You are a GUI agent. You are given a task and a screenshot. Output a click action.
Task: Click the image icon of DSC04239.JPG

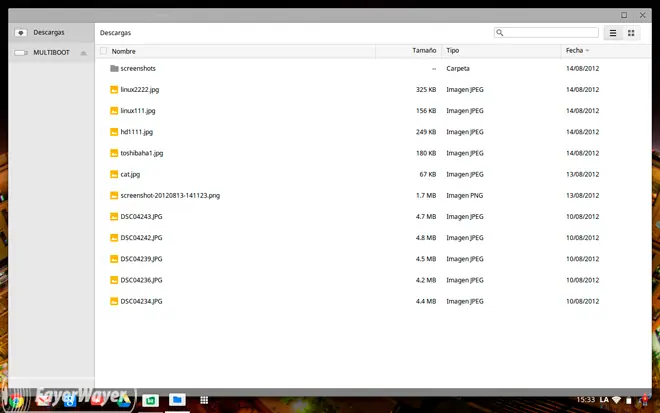[x=114, y=259]
